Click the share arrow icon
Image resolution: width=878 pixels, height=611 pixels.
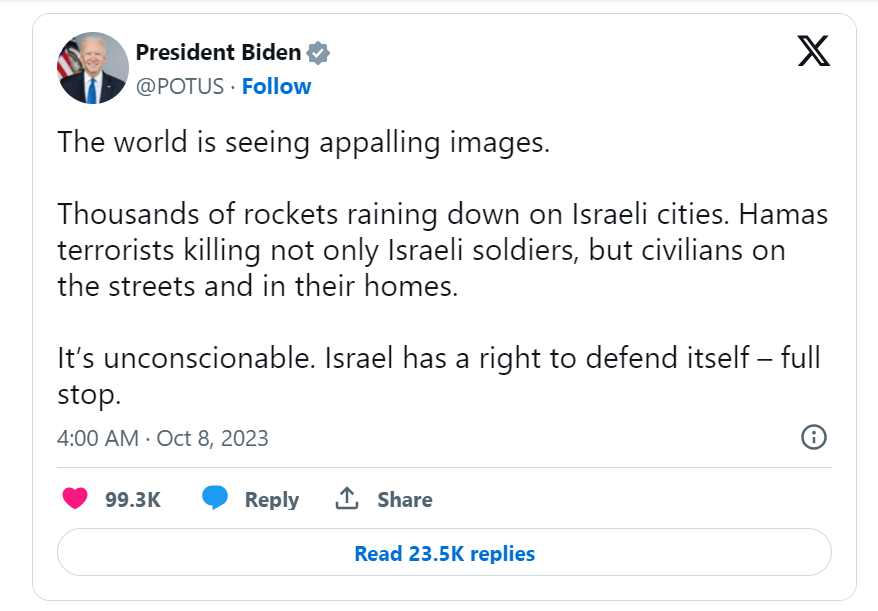point(347,498)
